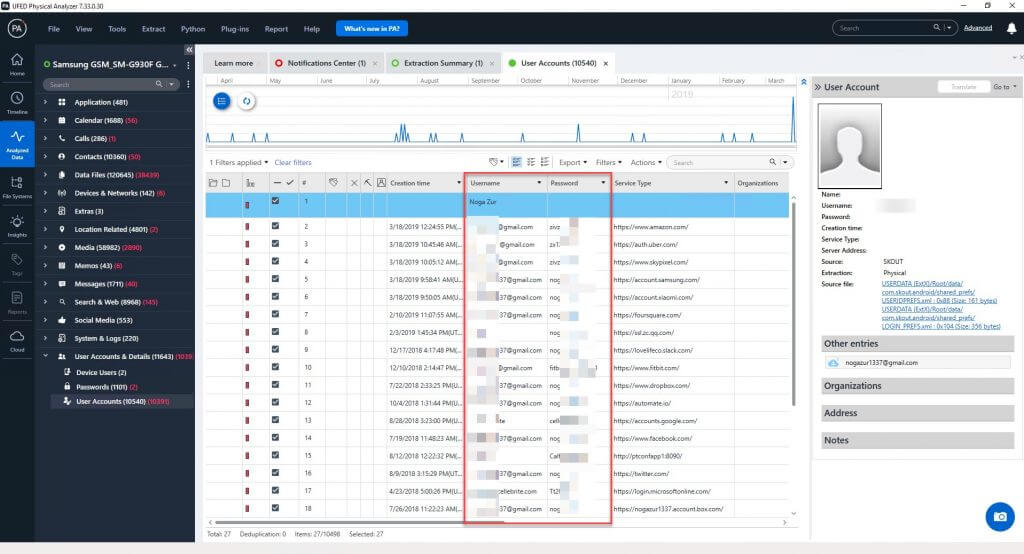Open the nogazur1337@gmail.com other entry
Viewport: 1024px width, 554px height.
pyautogui.click(x=918, y=363)
